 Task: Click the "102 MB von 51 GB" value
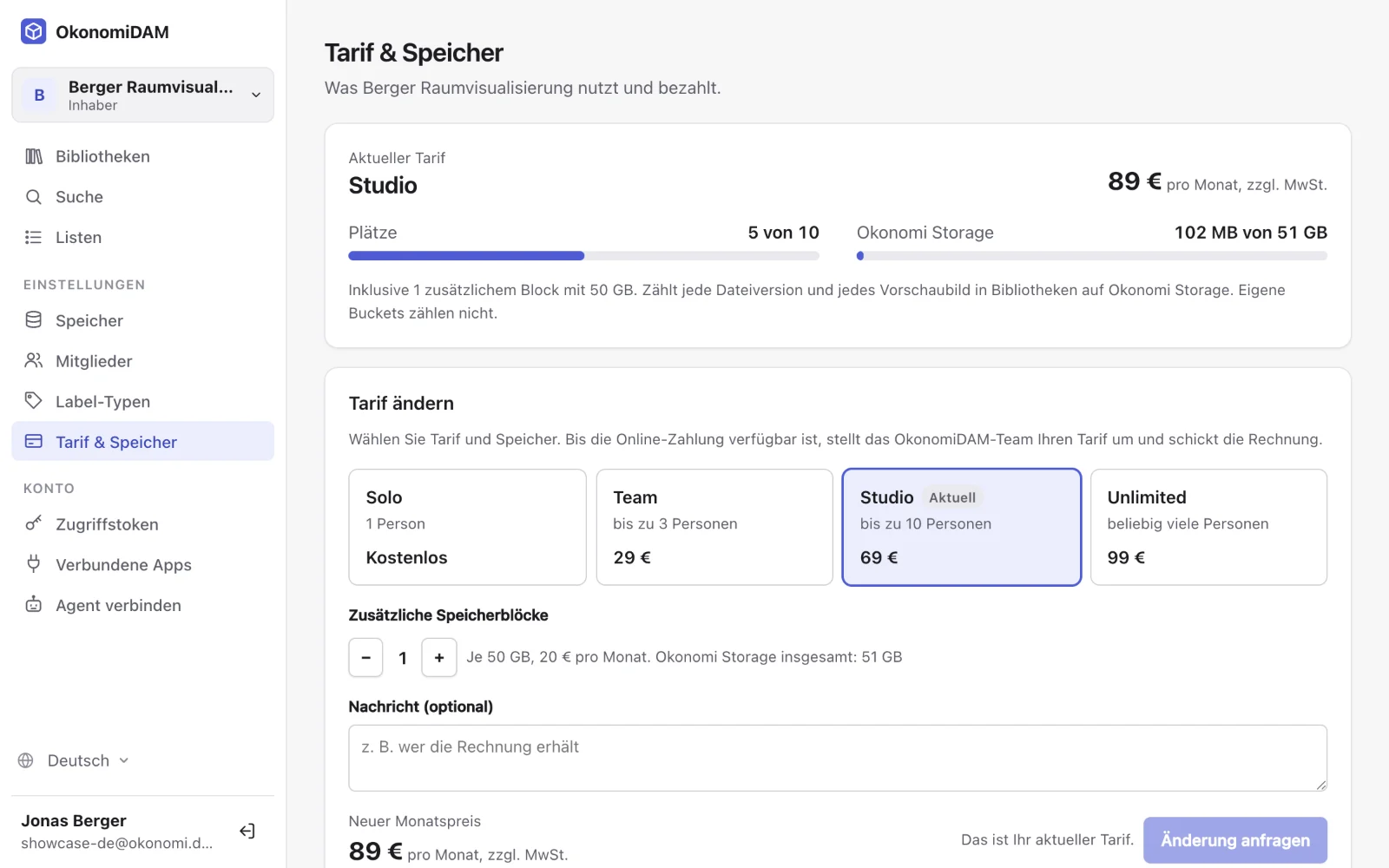pyautogui.click(x=1250, y=233)
